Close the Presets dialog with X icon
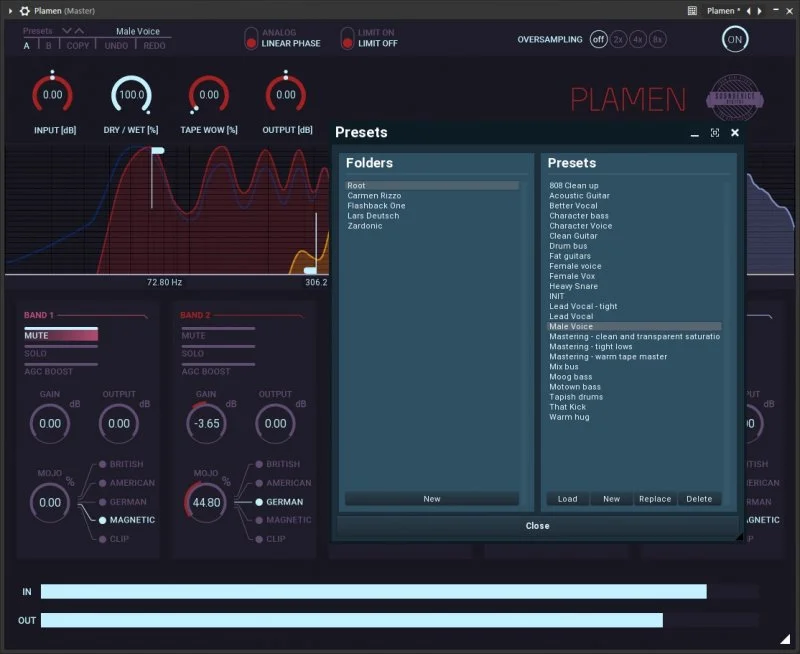Screen dimensions: 800x654 tap(735, 133)
